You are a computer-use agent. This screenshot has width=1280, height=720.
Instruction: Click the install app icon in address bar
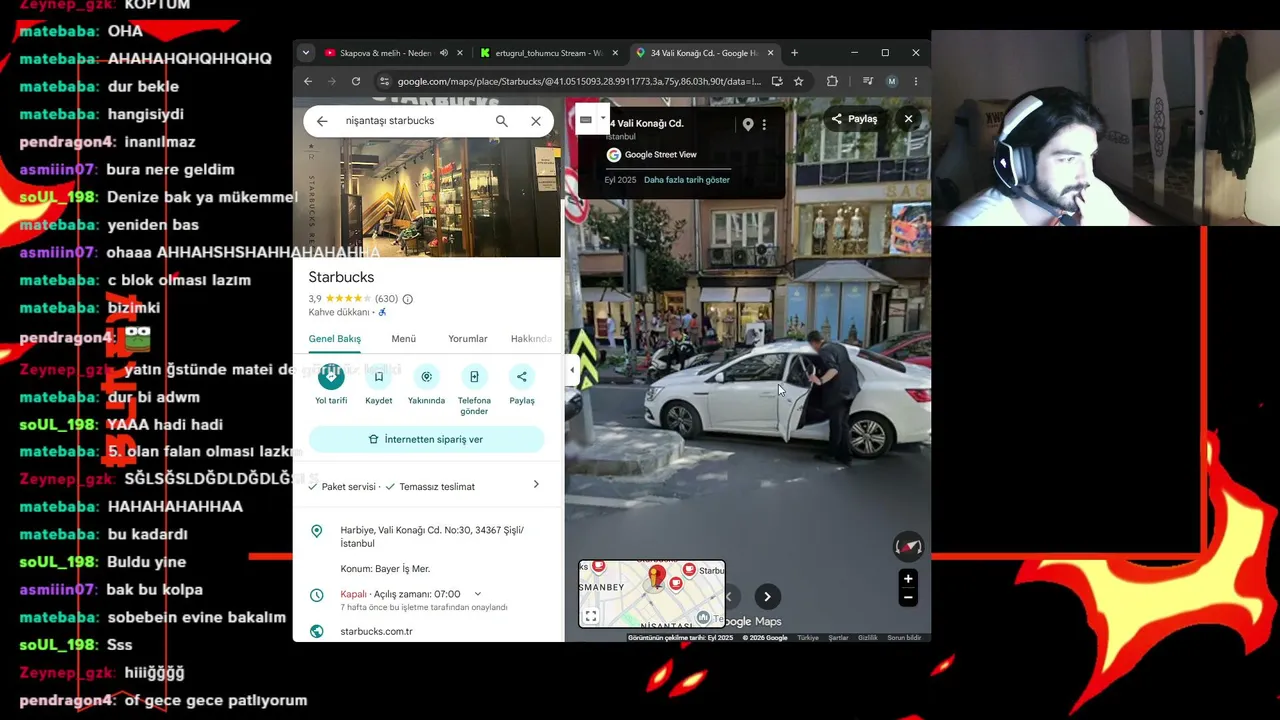click(776, 81)
